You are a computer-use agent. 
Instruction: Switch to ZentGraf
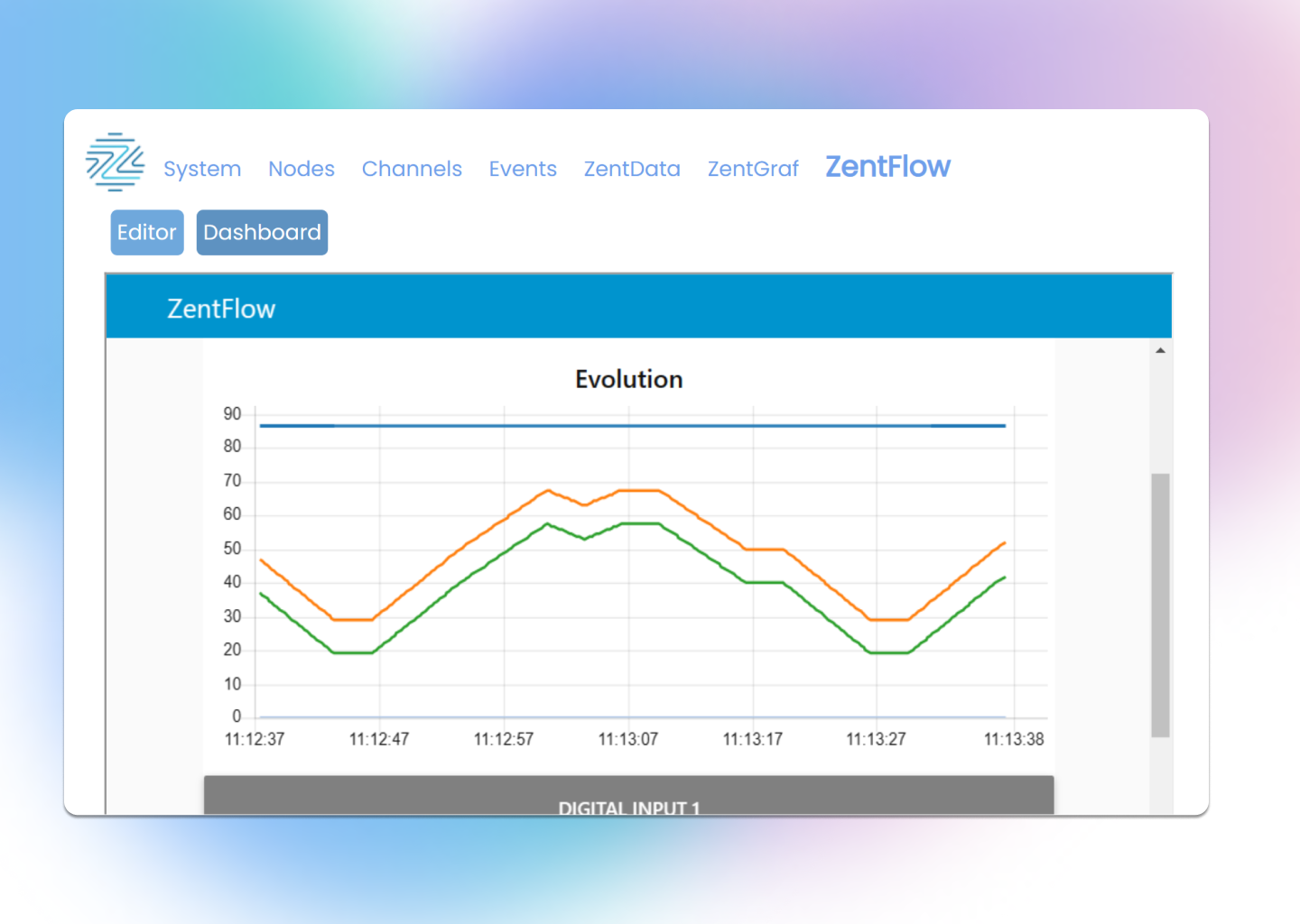[x=753, y=169]
